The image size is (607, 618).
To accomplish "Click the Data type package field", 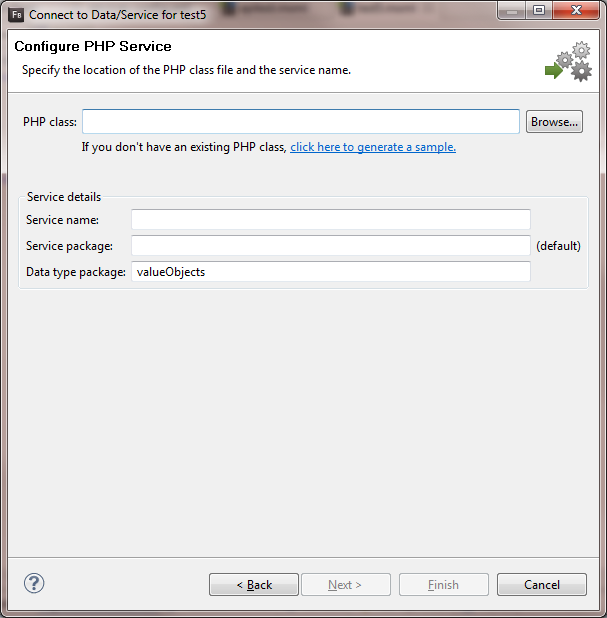I will tap(330, 272).
